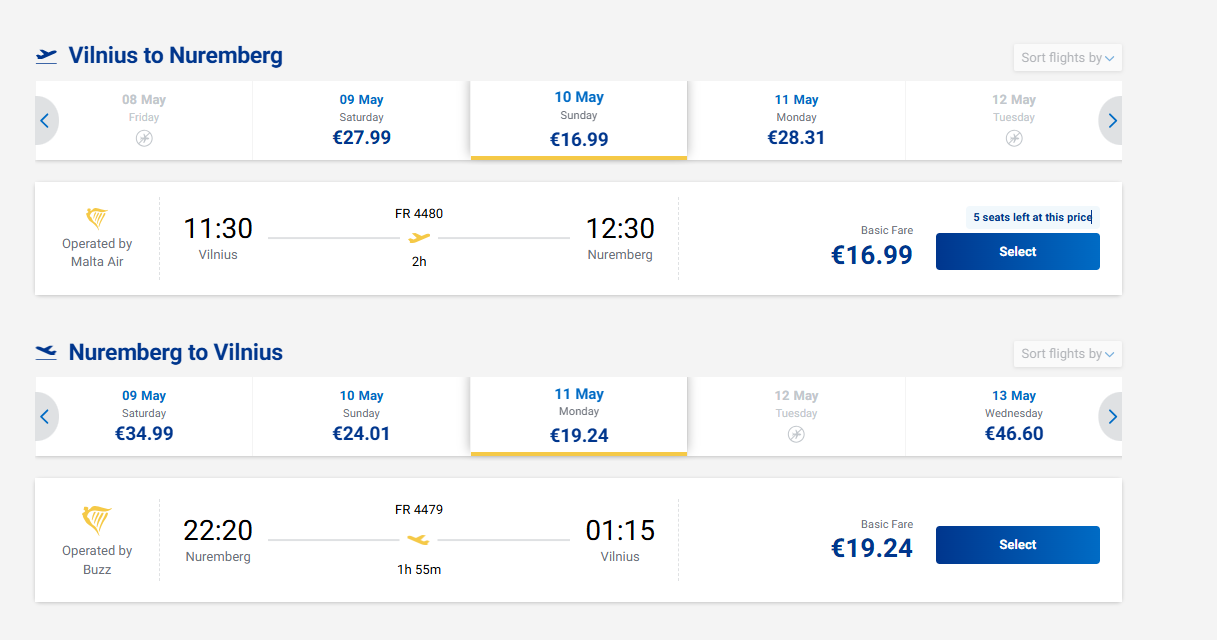Click the yellow plane icon on flight FR 4480
The height and width of the screenshot is (640, 1217).
[x=420, y=238]
